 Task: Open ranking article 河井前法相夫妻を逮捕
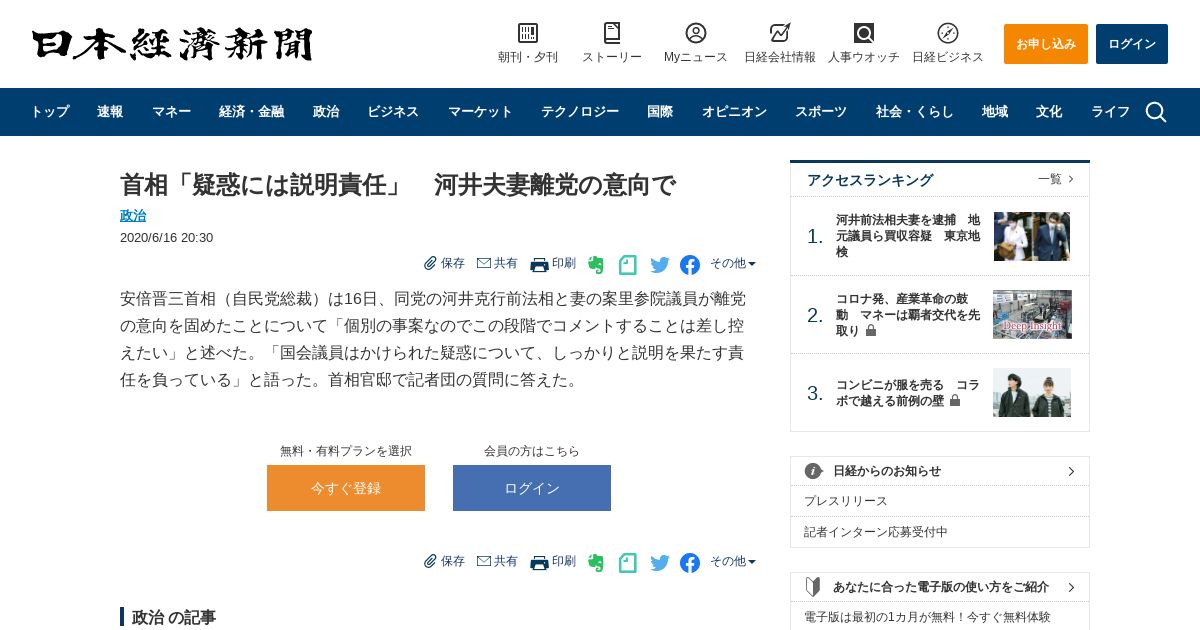[908, 235]
